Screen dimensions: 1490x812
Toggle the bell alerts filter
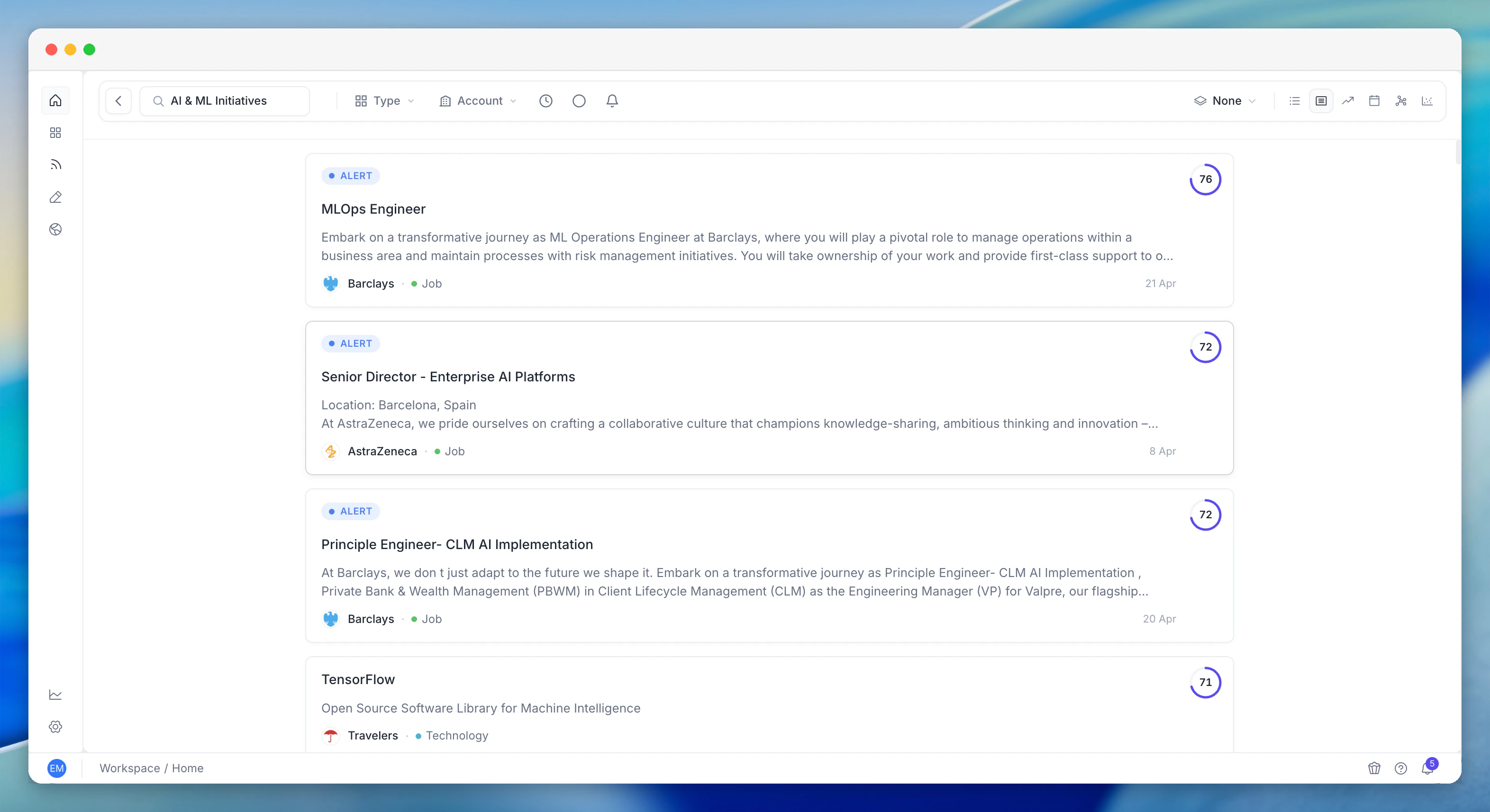612,100
